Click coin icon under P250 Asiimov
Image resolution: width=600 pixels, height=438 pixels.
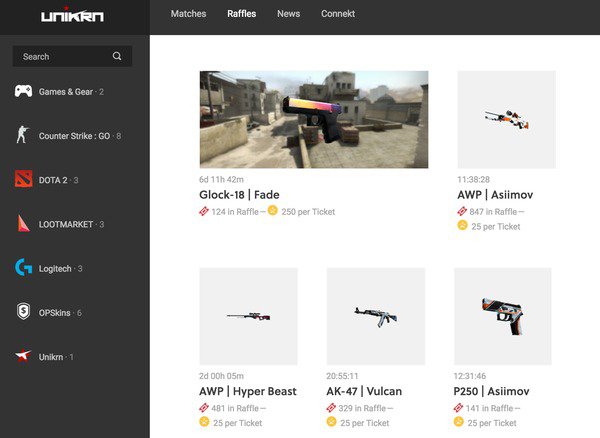click(458, 422)
